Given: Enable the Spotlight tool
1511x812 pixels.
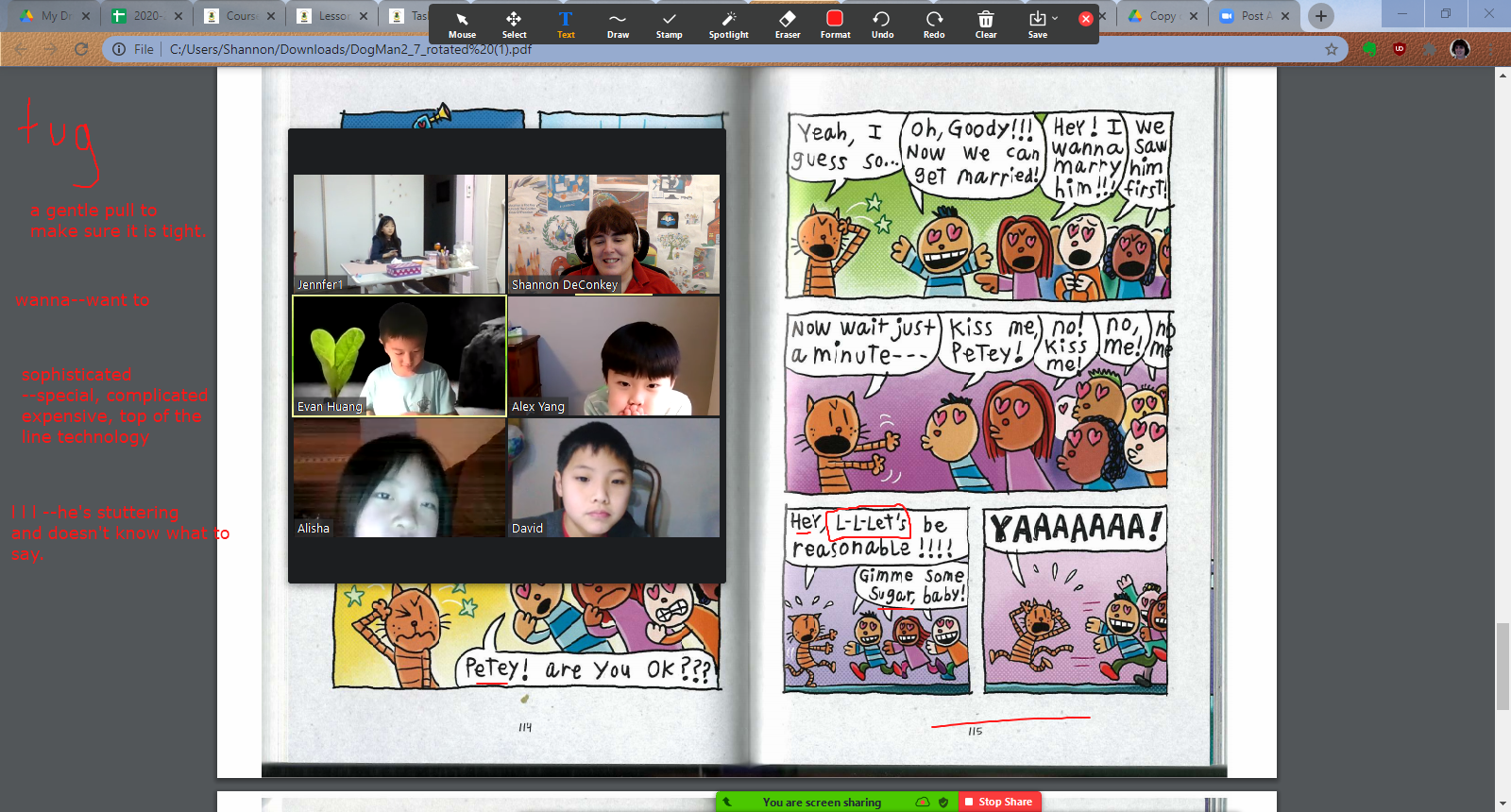Looking at the screenshot, I should (728, 25).
